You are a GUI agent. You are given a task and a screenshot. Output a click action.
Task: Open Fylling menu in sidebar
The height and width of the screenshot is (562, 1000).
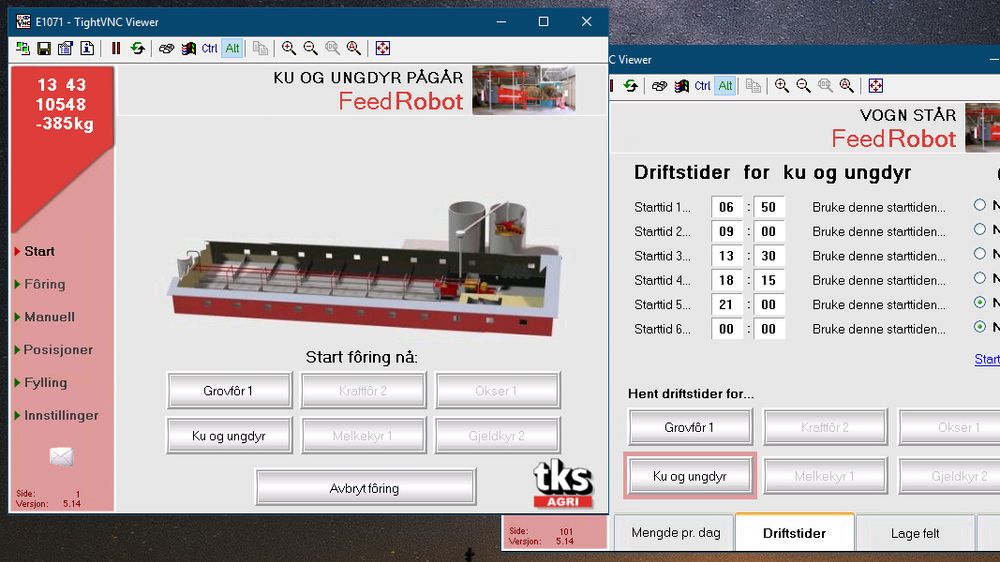pos(45,383)
